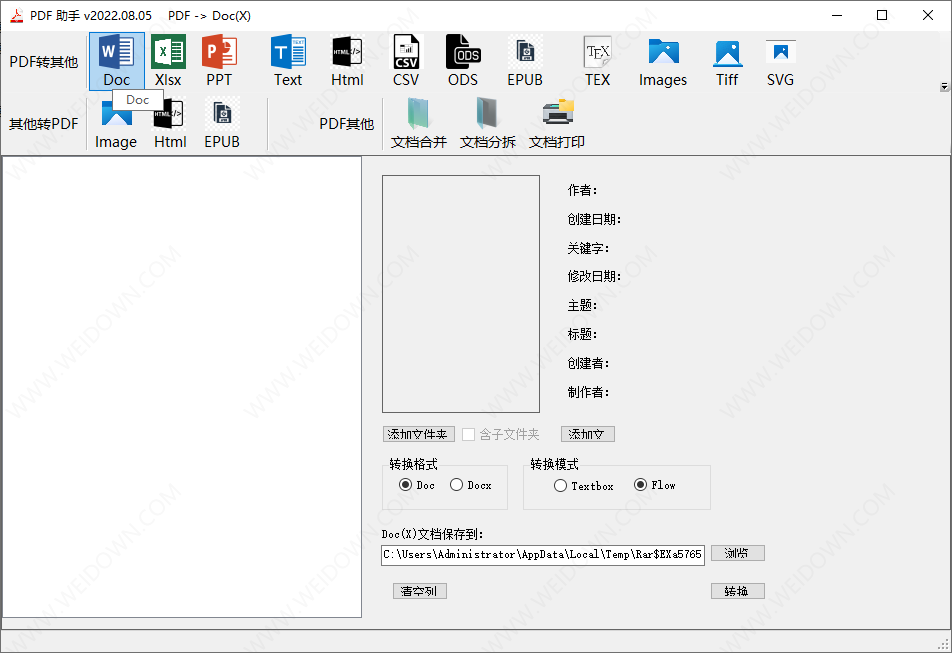Click the 作者 metadata label
Image resolution: width=952 pixels, height=653 pixels.
tap(582, 191)
